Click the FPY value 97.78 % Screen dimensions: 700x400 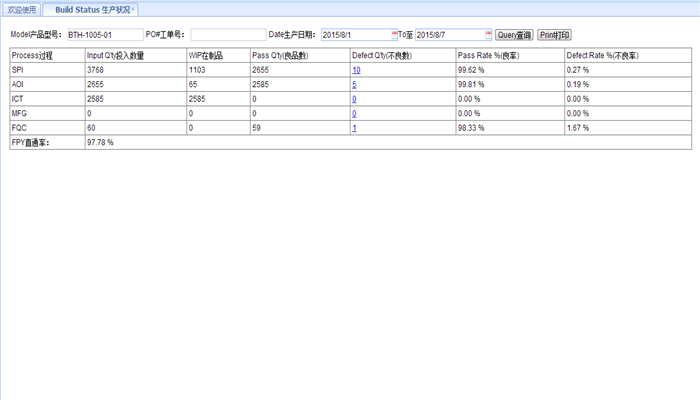[100, 142]
